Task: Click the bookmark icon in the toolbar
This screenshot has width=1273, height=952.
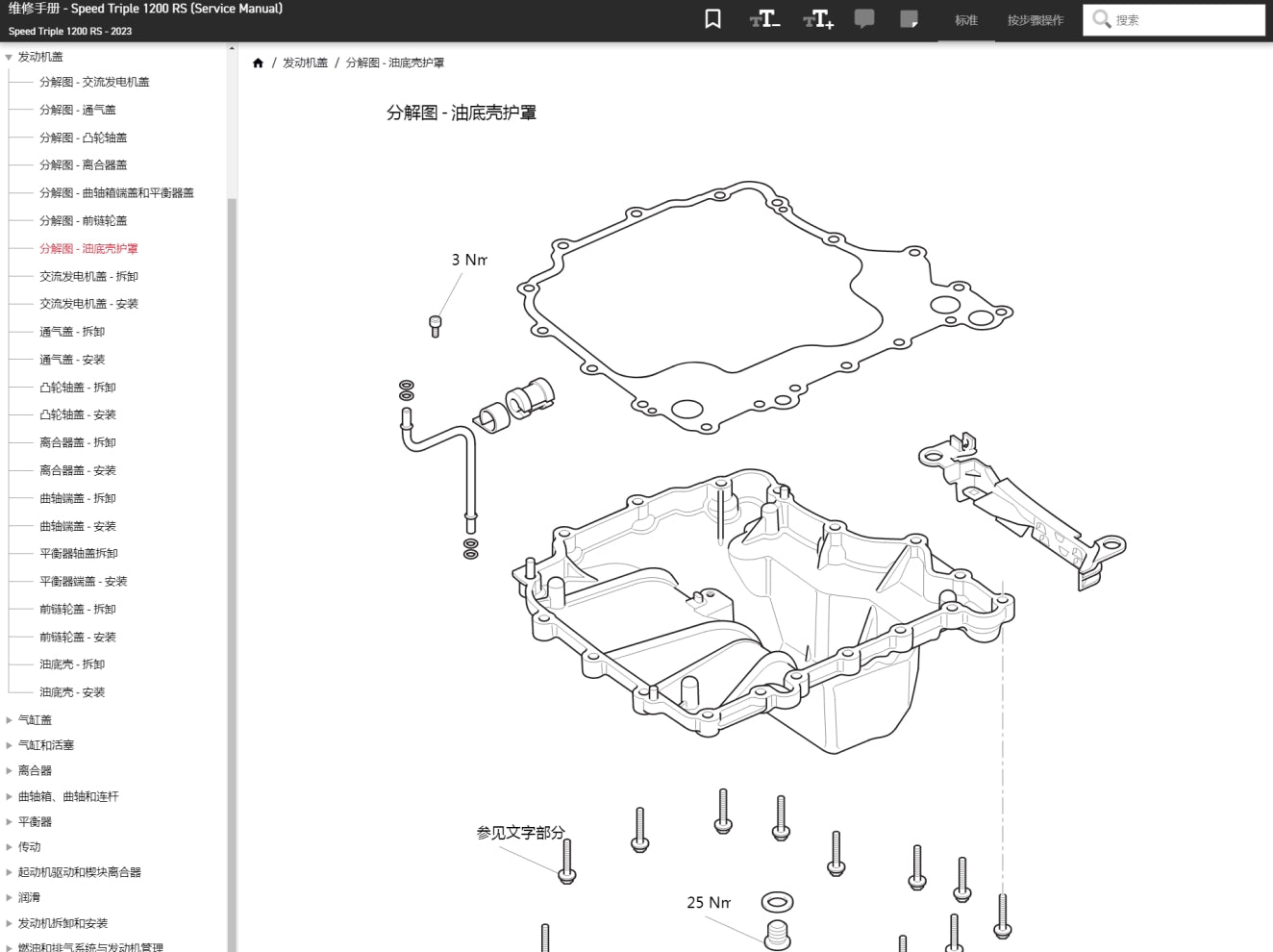Action: pyautogui.click(x=712, y=19)
